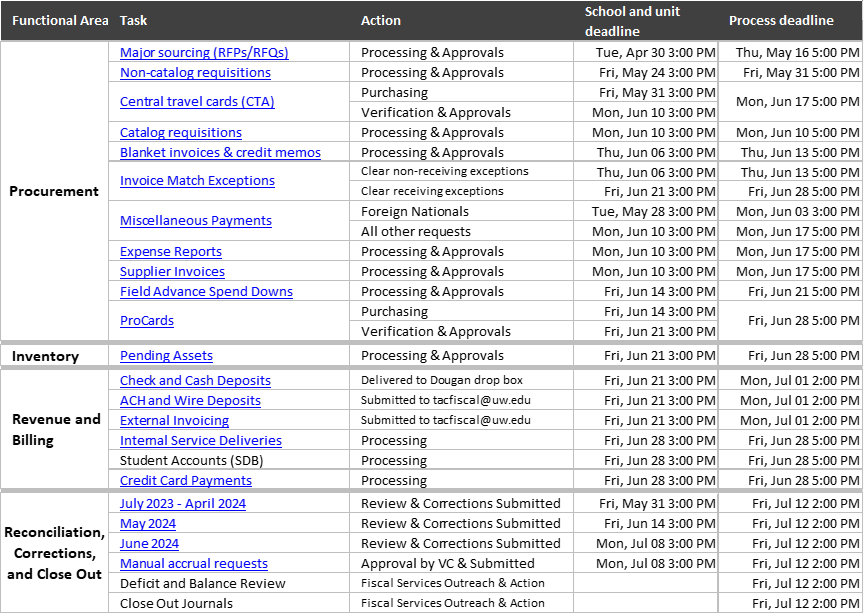Open the May 2024 link
864x614 pixels.
[148, 523]
